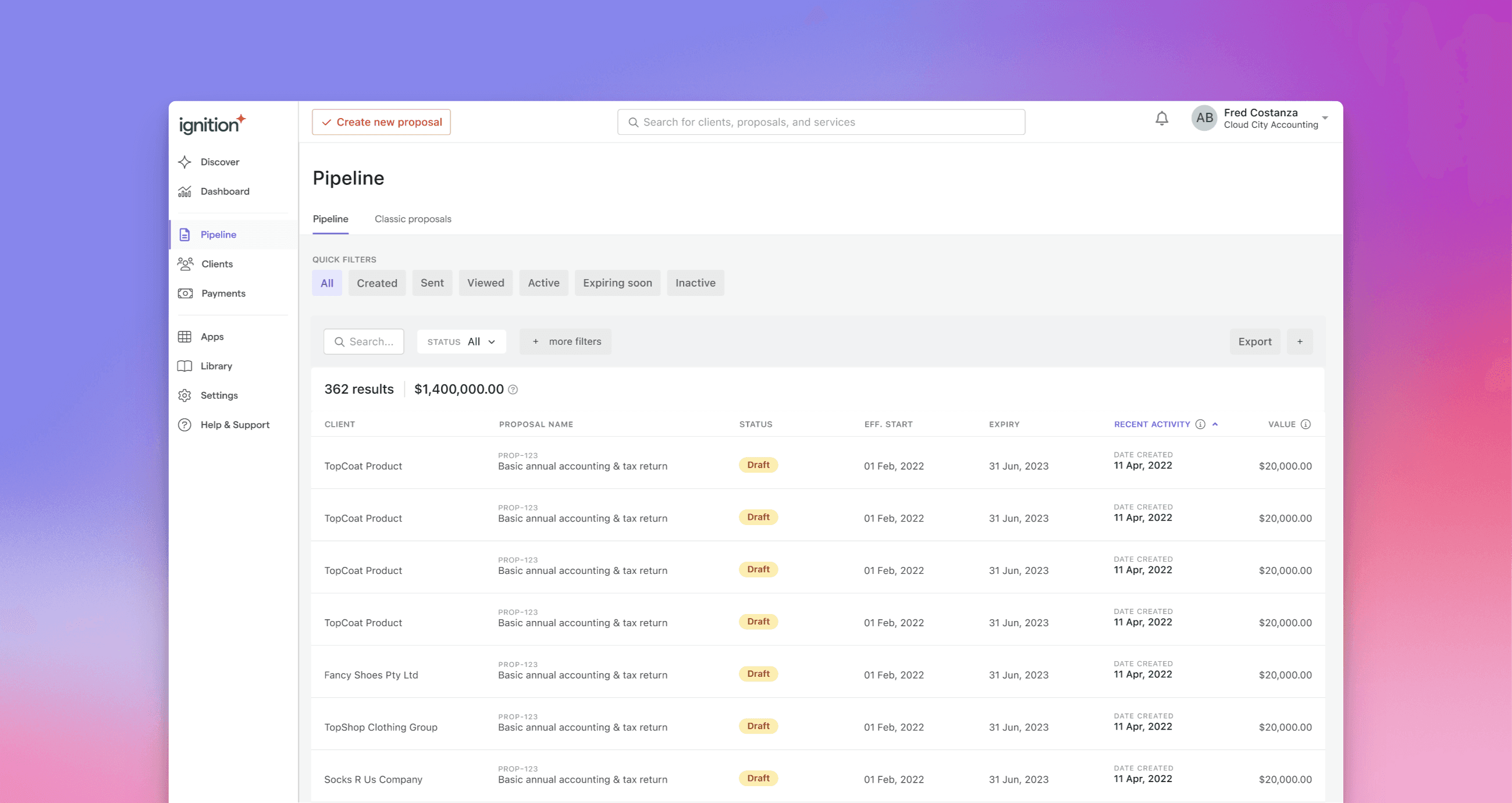Toggle Recent Activity sort arrow
The width and height of the screenshot is (1512, 803).
pyautogui.click(x=1215, y=424)
